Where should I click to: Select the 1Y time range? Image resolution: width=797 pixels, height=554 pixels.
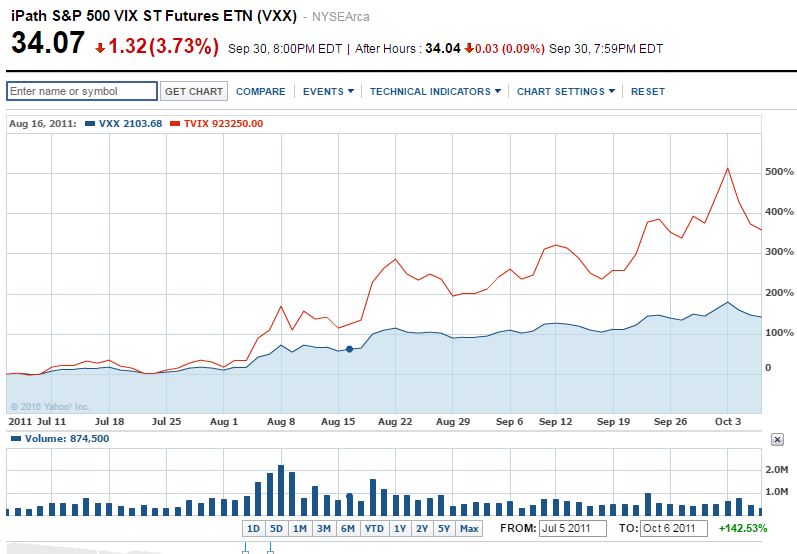pyautogui.click(x=400, y=529)
